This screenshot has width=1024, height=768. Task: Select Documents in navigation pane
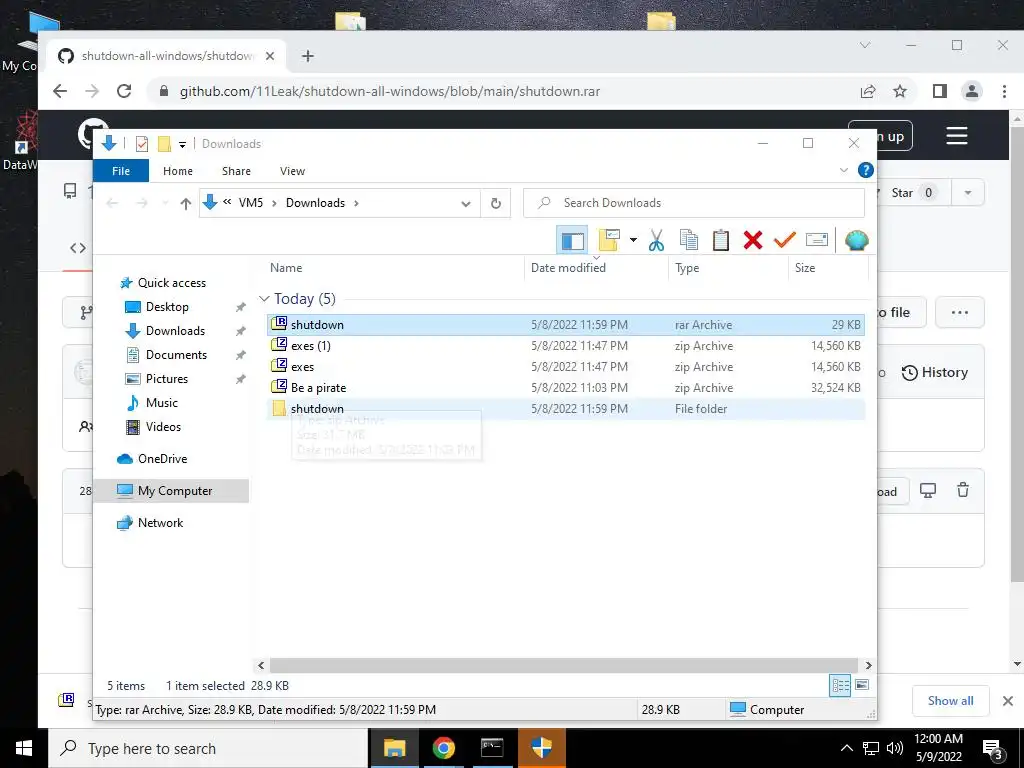click(176, 355)
